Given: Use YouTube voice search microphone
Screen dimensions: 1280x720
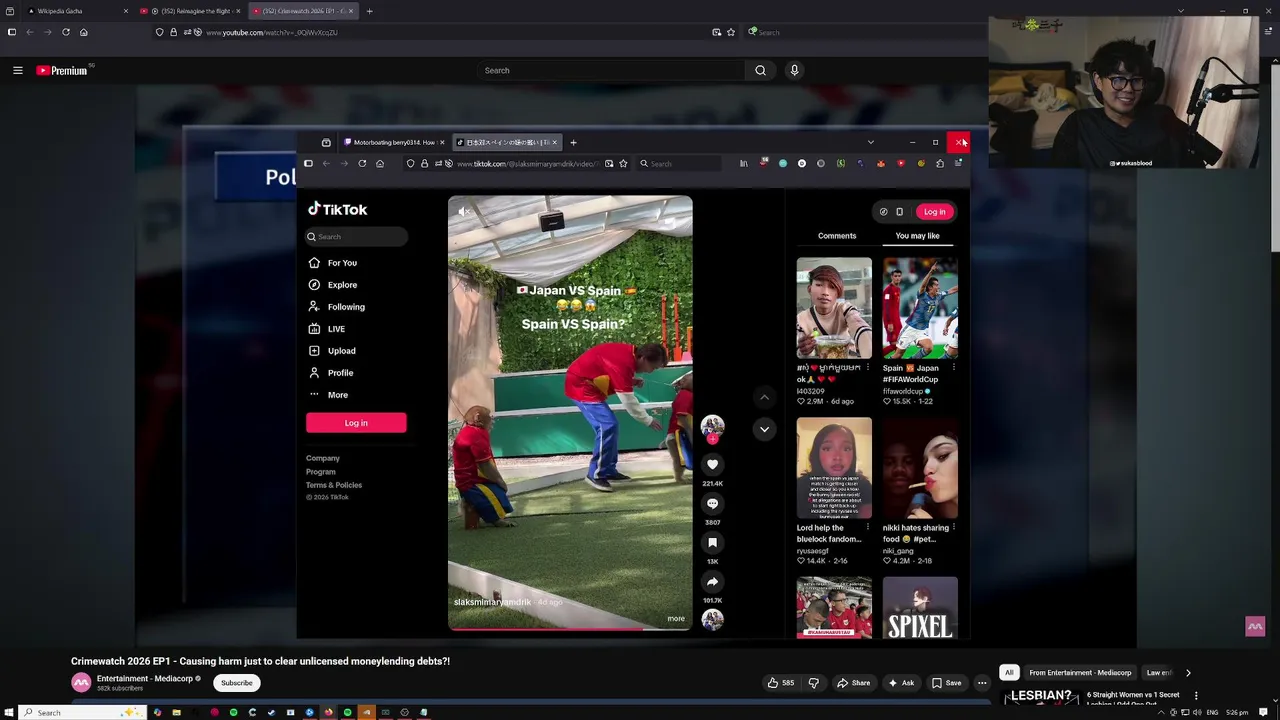Looking at the screenshot, I should click(x=794, y=70).
